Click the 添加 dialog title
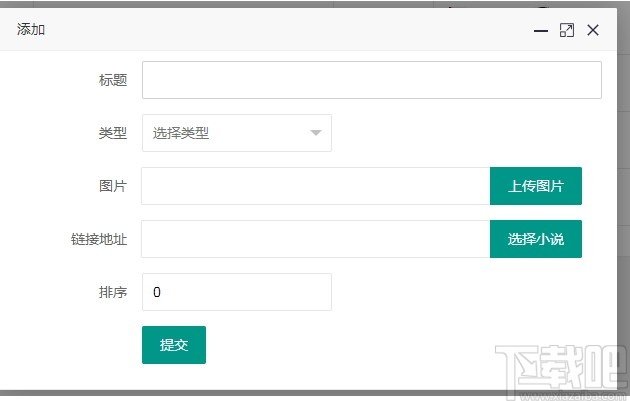The image size is (630, 401). pos(31,29)
